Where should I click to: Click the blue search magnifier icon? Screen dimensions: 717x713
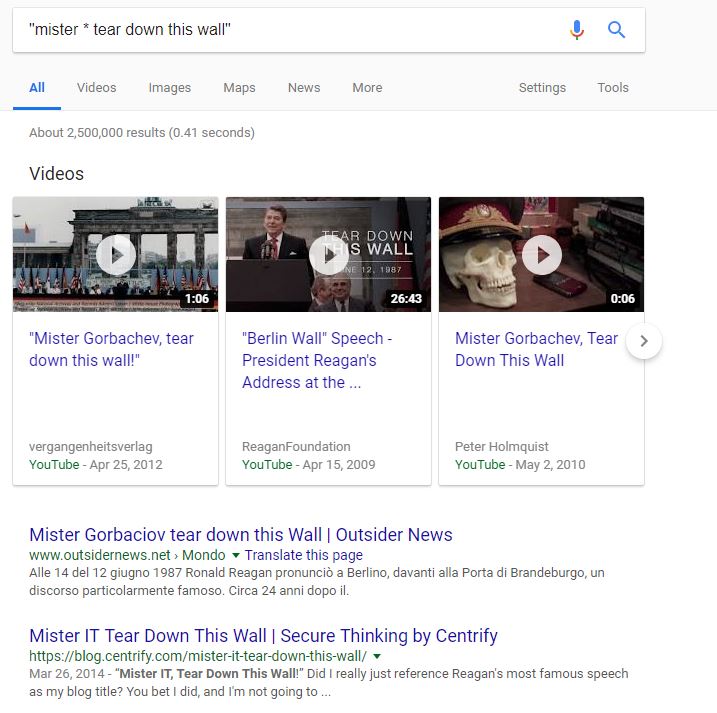pos(616,30)
